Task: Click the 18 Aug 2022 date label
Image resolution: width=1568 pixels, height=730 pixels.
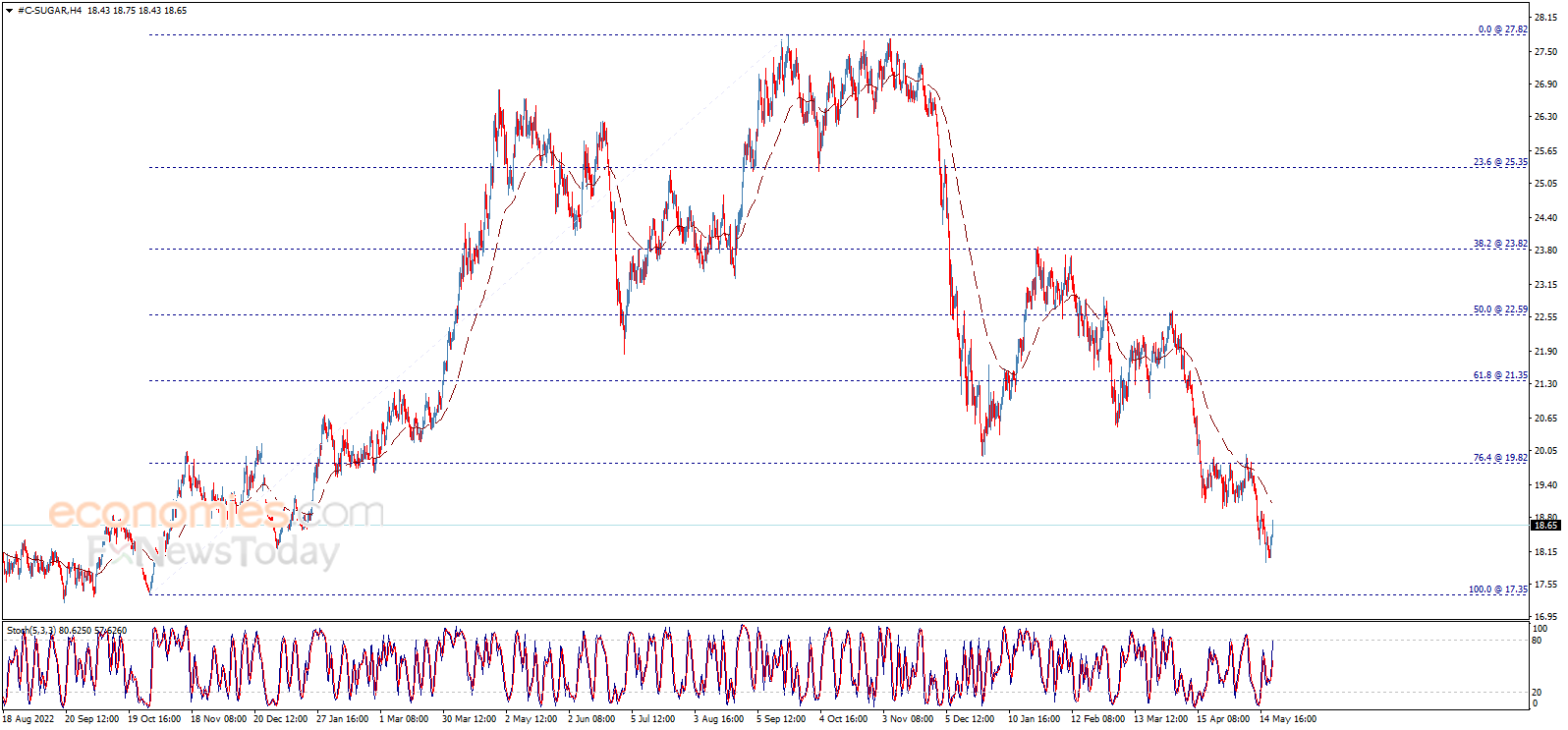Action: tap(28, 718)
